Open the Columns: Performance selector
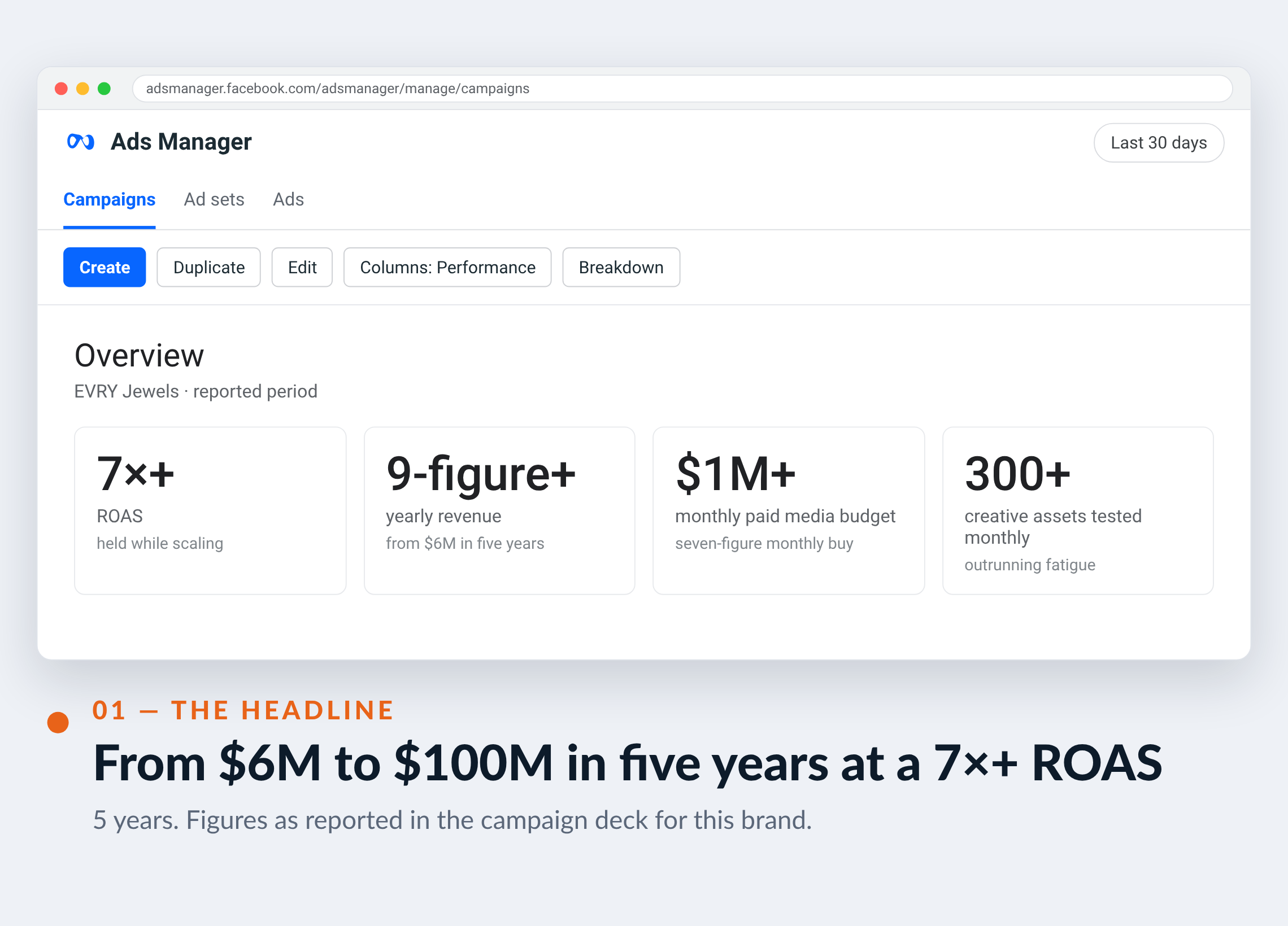Screen dimensions: 1288x926 pyautogui.click(x=447, y=268)
